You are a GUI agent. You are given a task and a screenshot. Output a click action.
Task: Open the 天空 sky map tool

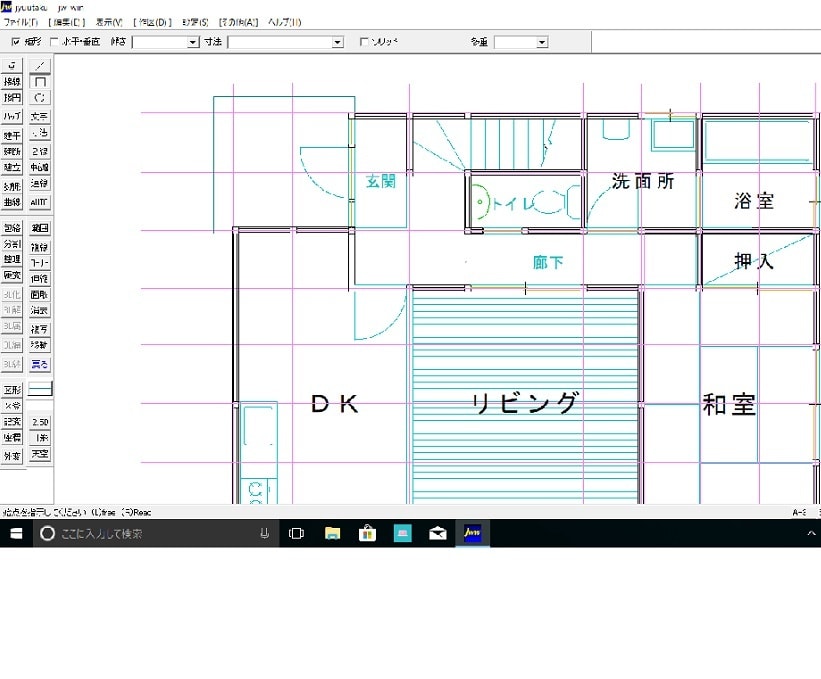tap(40, 454)
